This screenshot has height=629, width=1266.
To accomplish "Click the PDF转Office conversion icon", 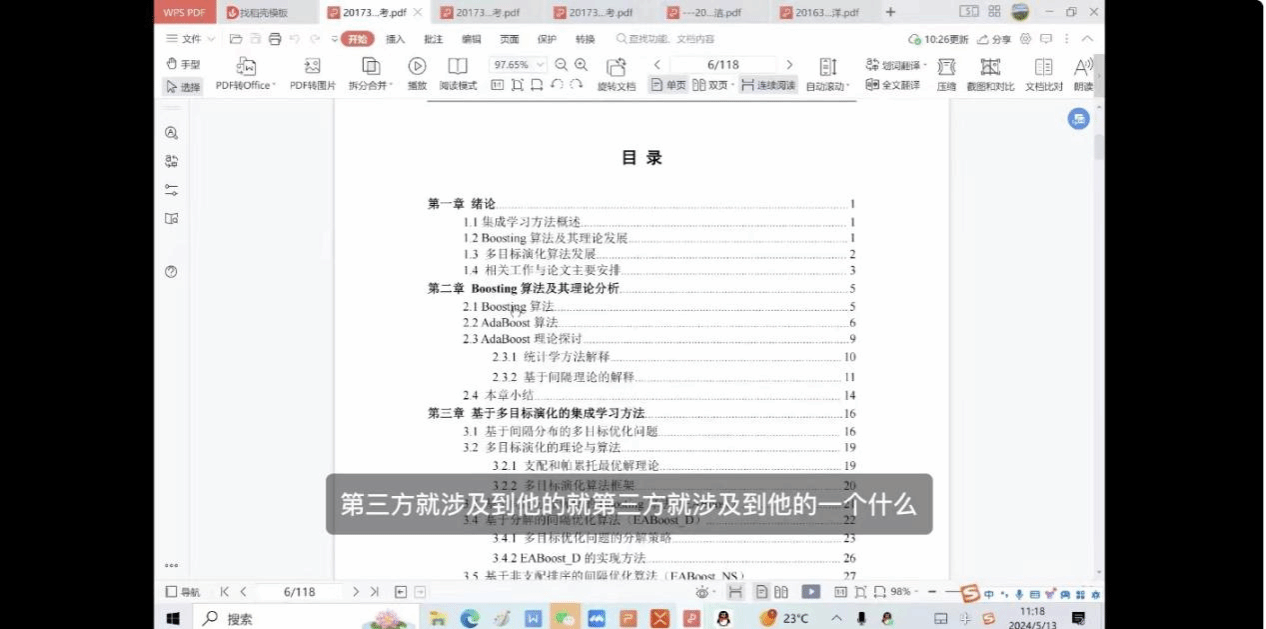I will (x=245, y=67).
